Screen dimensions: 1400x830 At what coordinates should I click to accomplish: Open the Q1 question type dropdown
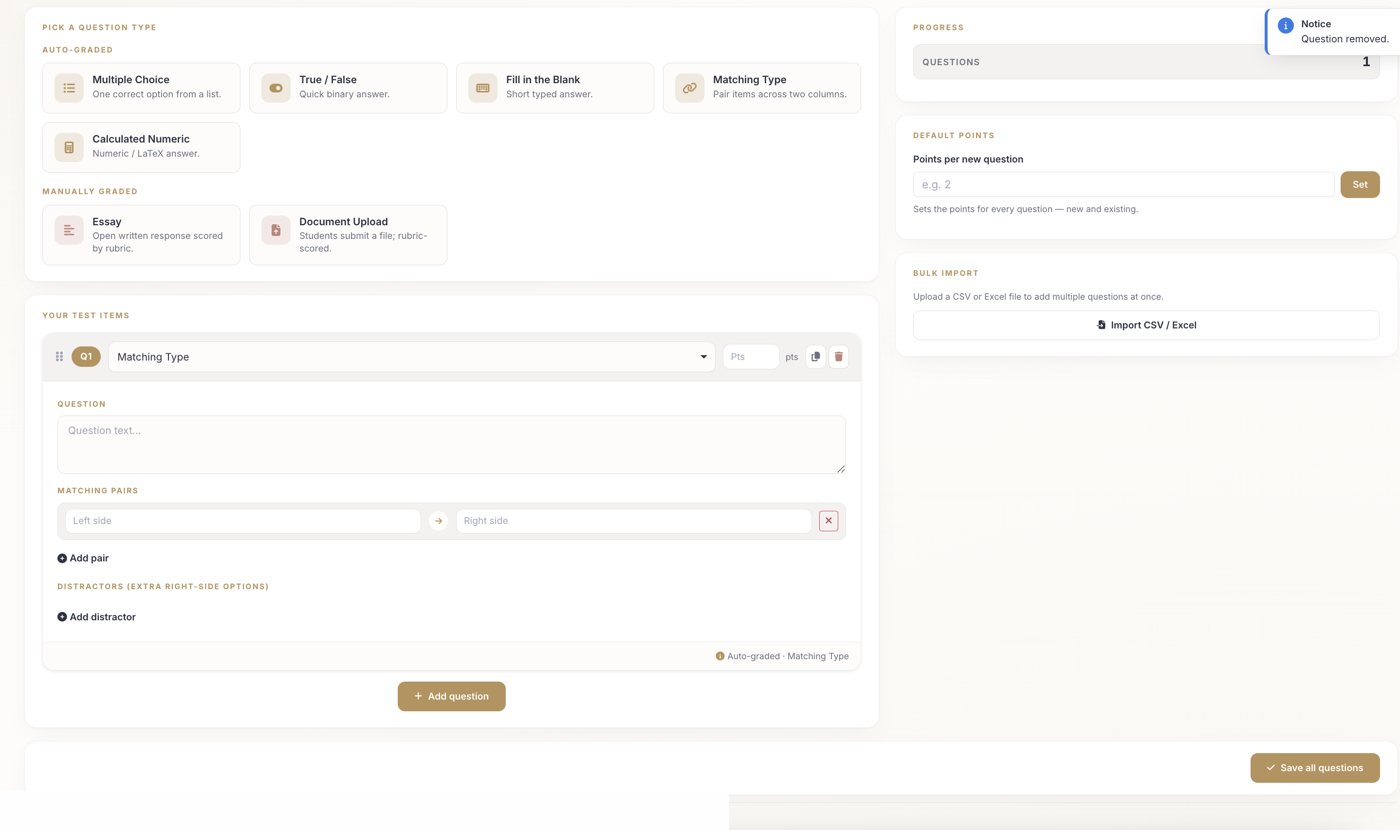[412, 357]
